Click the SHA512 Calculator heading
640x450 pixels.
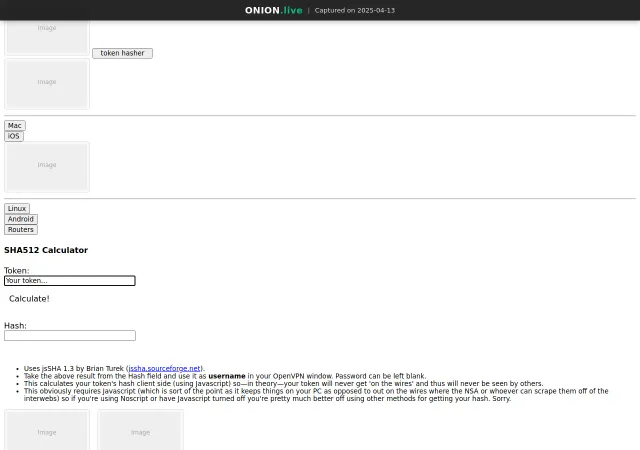[x=46, y=250]
